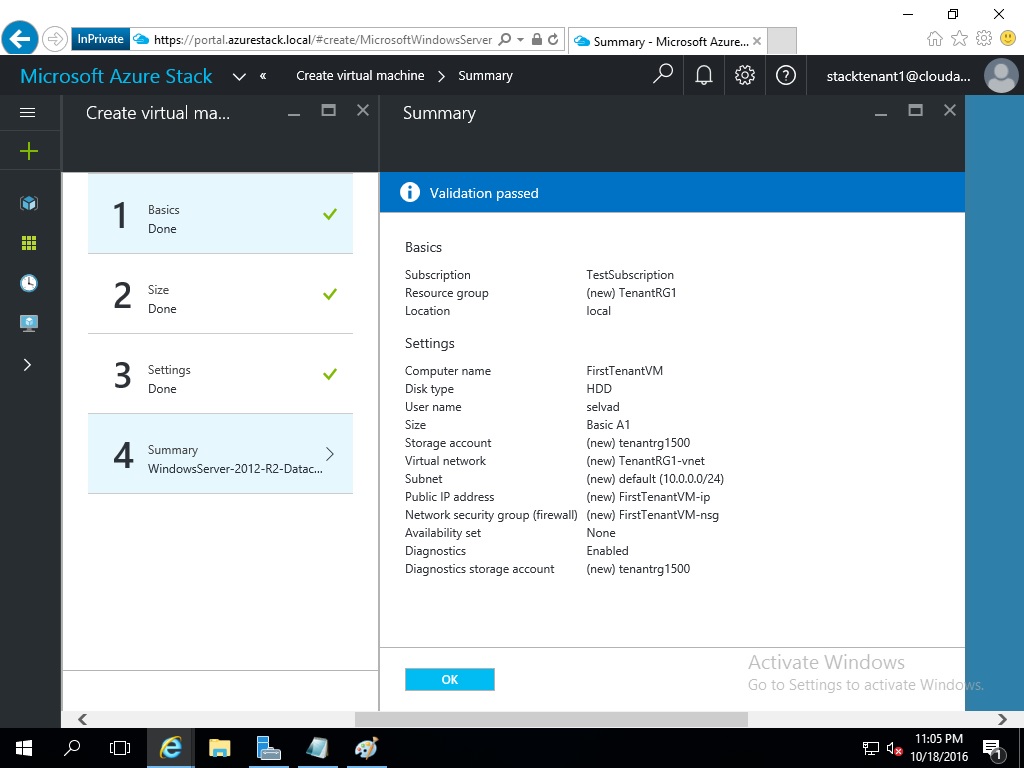Click the taskbar volume muted icon
The height and width of the screenshot is (768, 1024).
(x=894, y=749)
